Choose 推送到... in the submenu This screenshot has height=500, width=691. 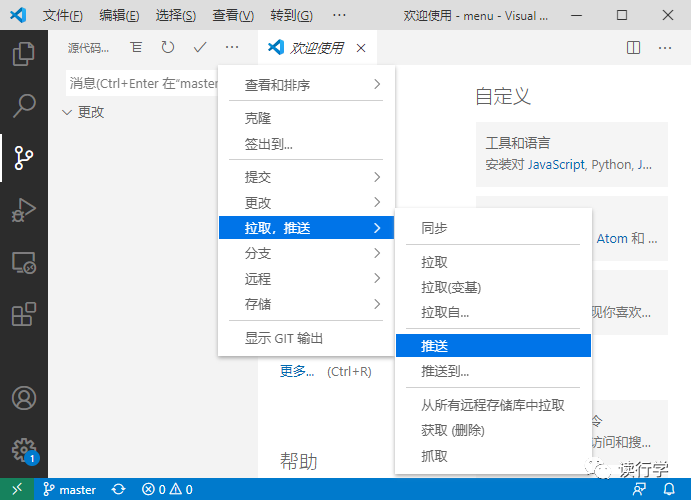[x=493, y=371]
